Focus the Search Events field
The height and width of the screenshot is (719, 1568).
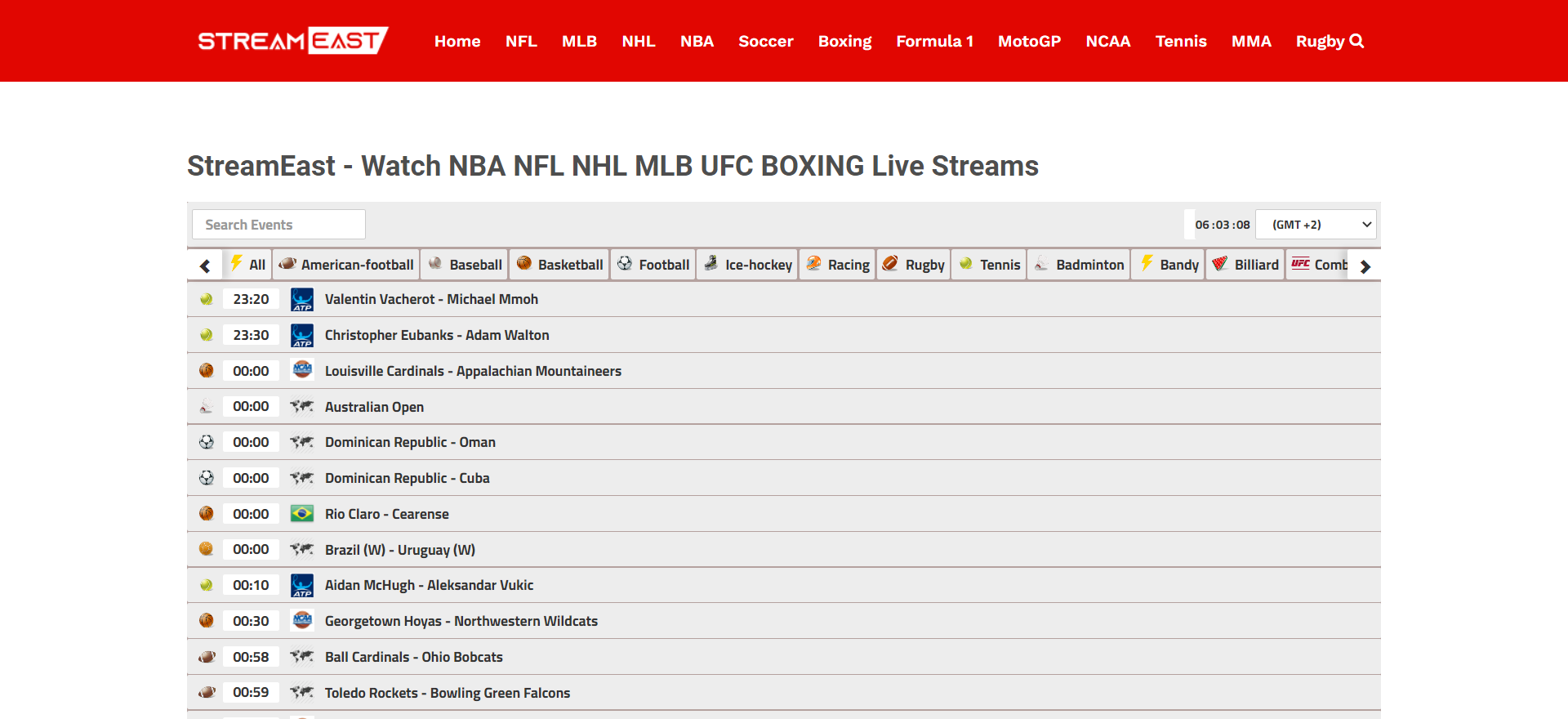point(278,225)
